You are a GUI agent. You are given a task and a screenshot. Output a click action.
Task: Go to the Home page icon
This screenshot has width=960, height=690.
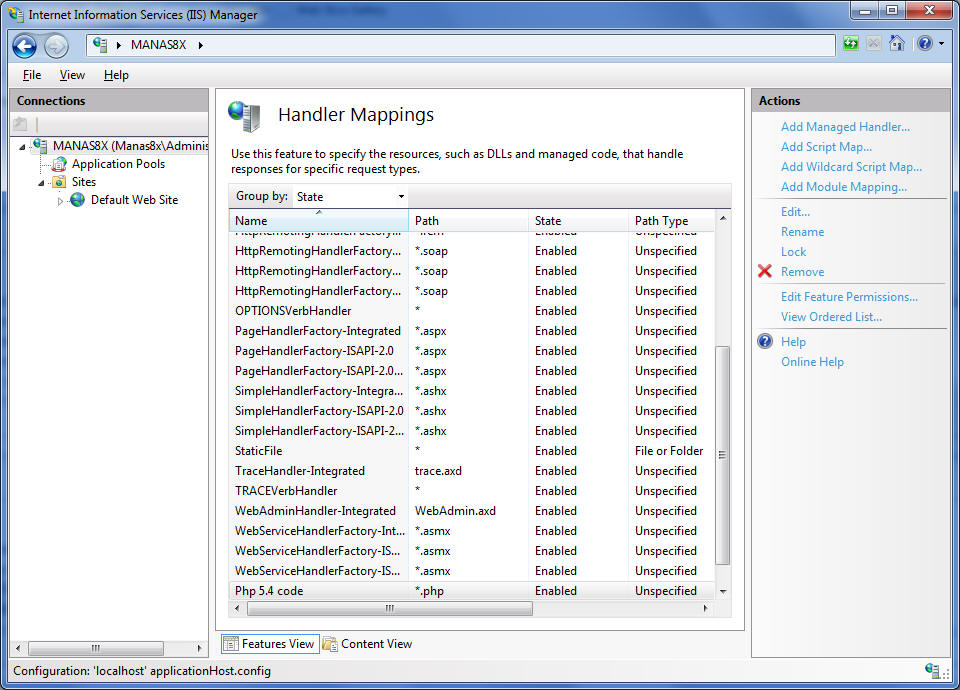point(897,43)
